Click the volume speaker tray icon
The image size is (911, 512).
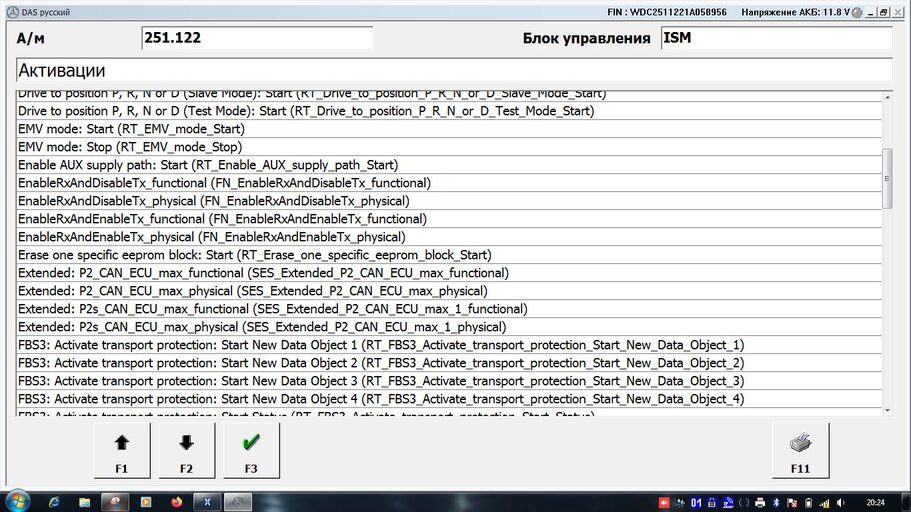tap(840, 503)
